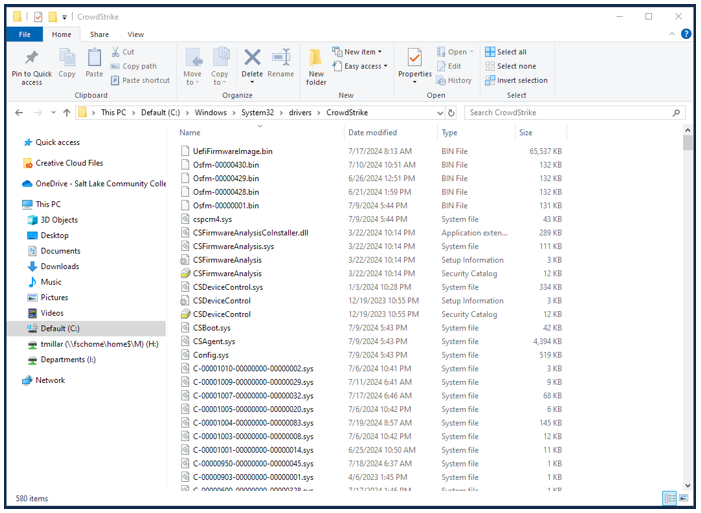Open the Open button dropdown arrow

point(472,52)
